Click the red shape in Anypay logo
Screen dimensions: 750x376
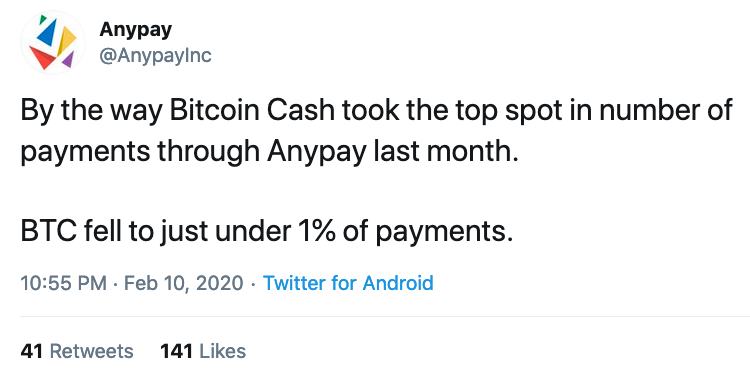pos(43,57)
